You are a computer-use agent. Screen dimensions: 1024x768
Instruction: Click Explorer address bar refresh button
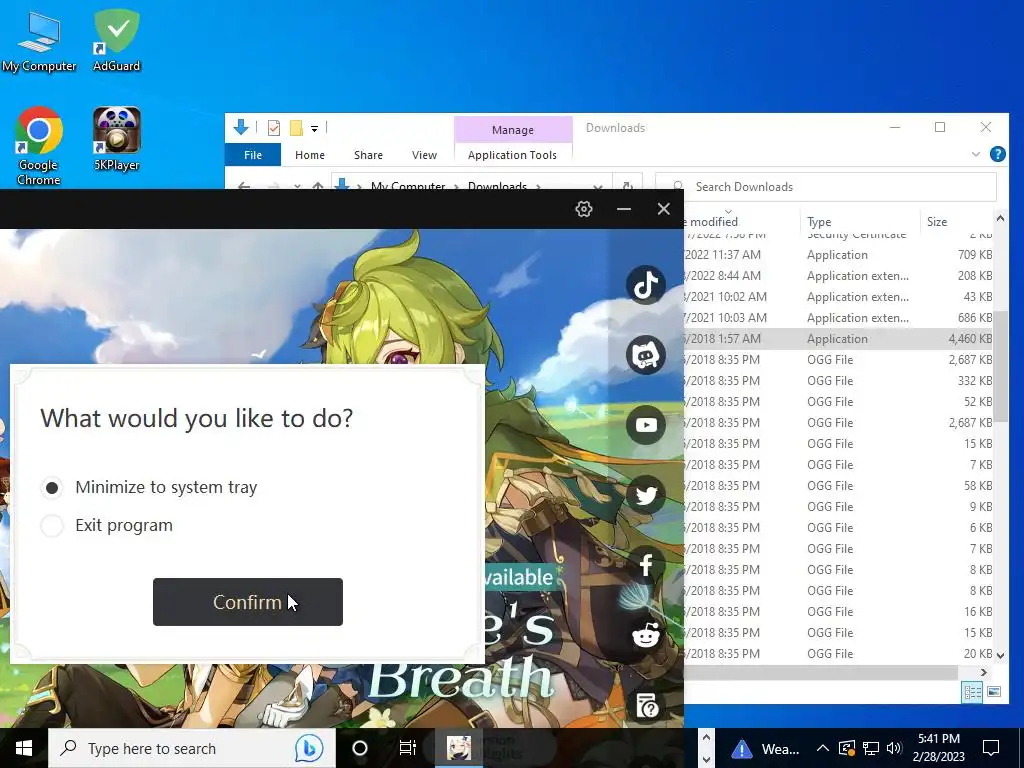(x=627, y=185)
